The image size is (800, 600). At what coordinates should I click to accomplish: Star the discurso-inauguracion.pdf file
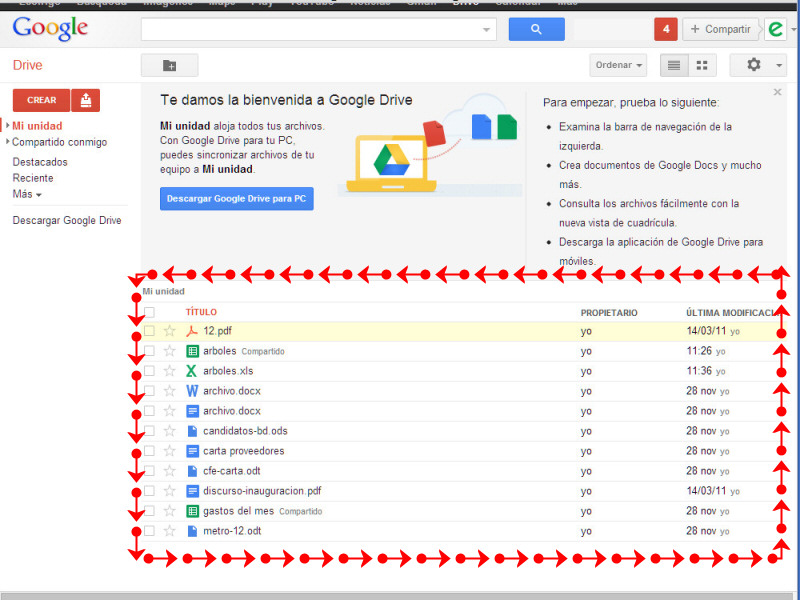tap(169, 491)
